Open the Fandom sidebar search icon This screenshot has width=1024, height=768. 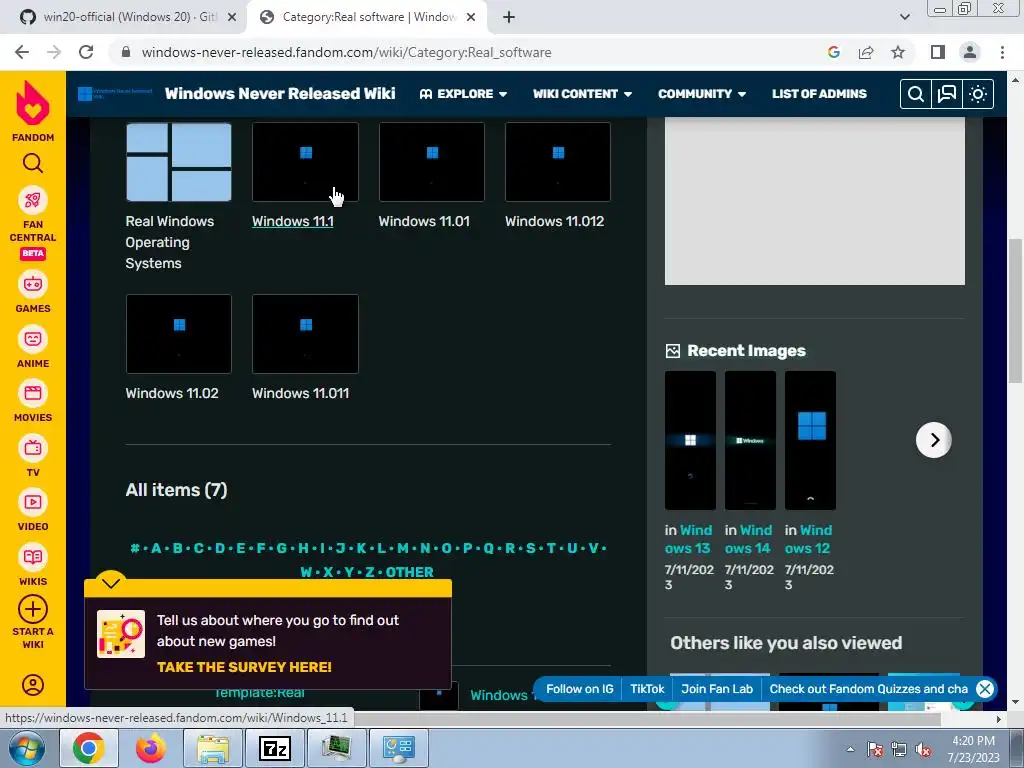click(x=33, y=163)
